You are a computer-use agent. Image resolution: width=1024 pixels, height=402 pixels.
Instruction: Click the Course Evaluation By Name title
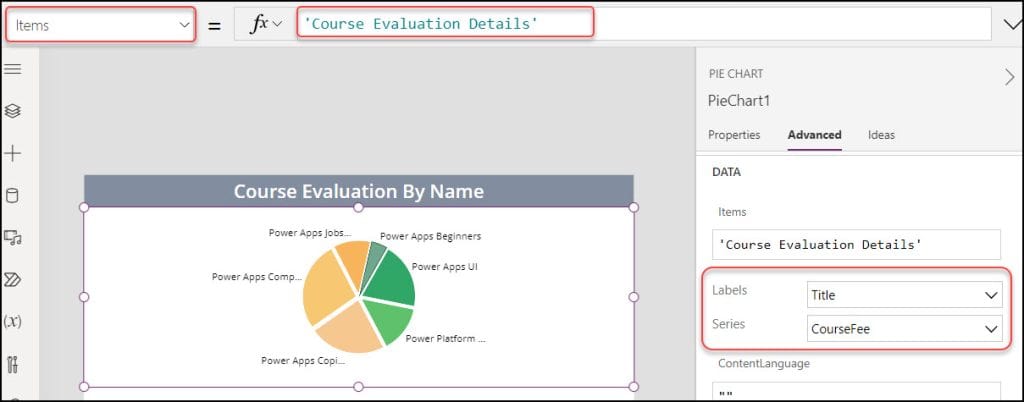pyautogui.click(x=359, y=191)
